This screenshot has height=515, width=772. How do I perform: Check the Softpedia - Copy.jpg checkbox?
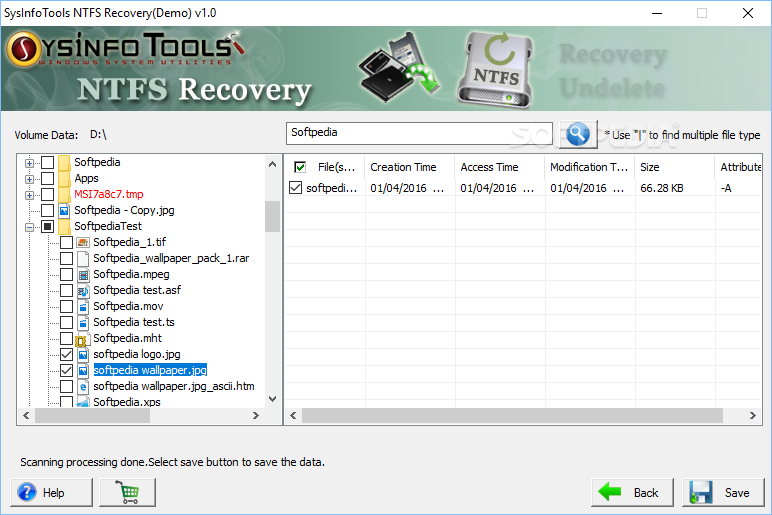pos(47,210)
